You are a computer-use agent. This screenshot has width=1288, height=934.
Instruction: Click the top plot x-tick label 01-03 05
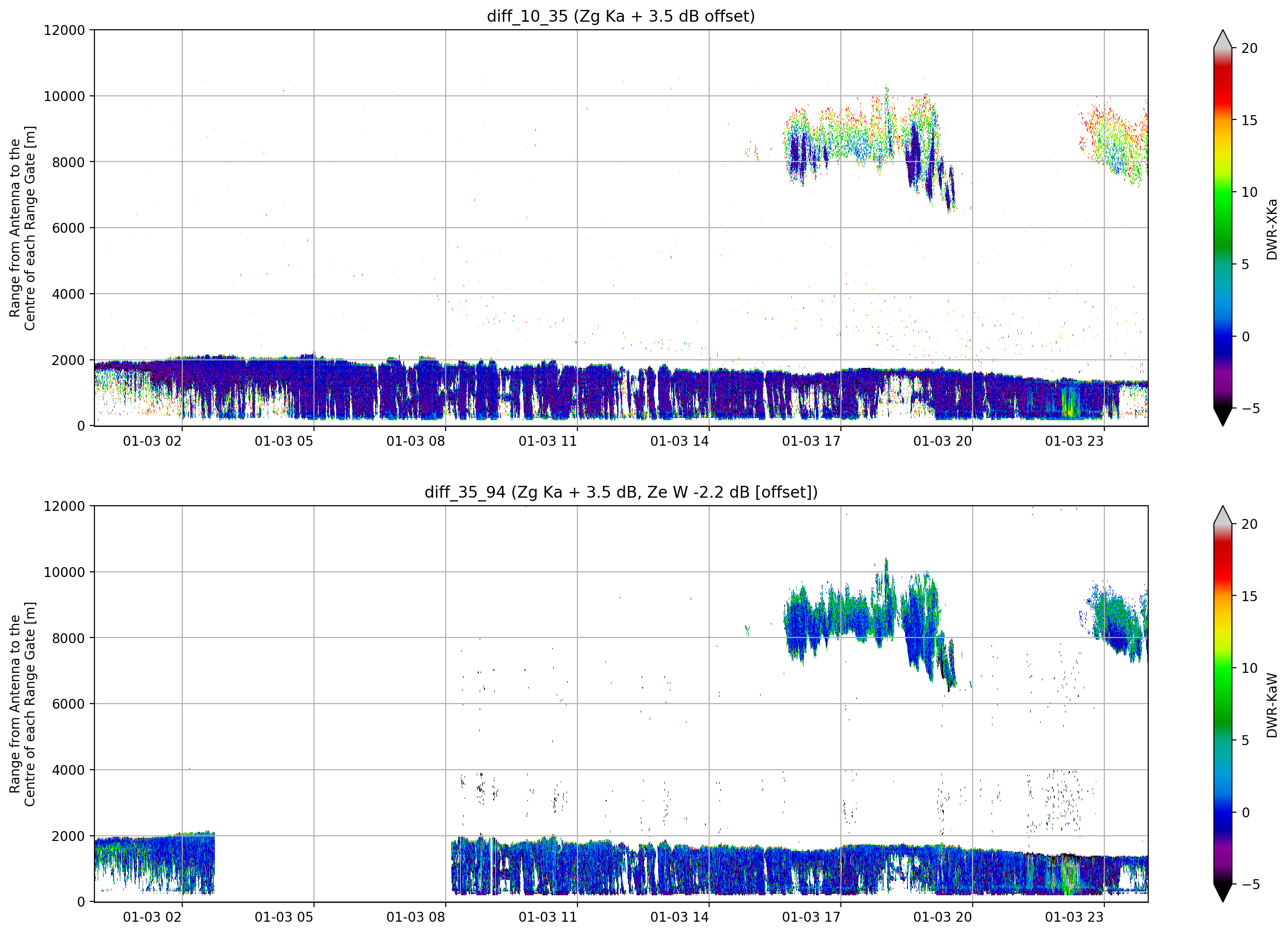[284, 442]
